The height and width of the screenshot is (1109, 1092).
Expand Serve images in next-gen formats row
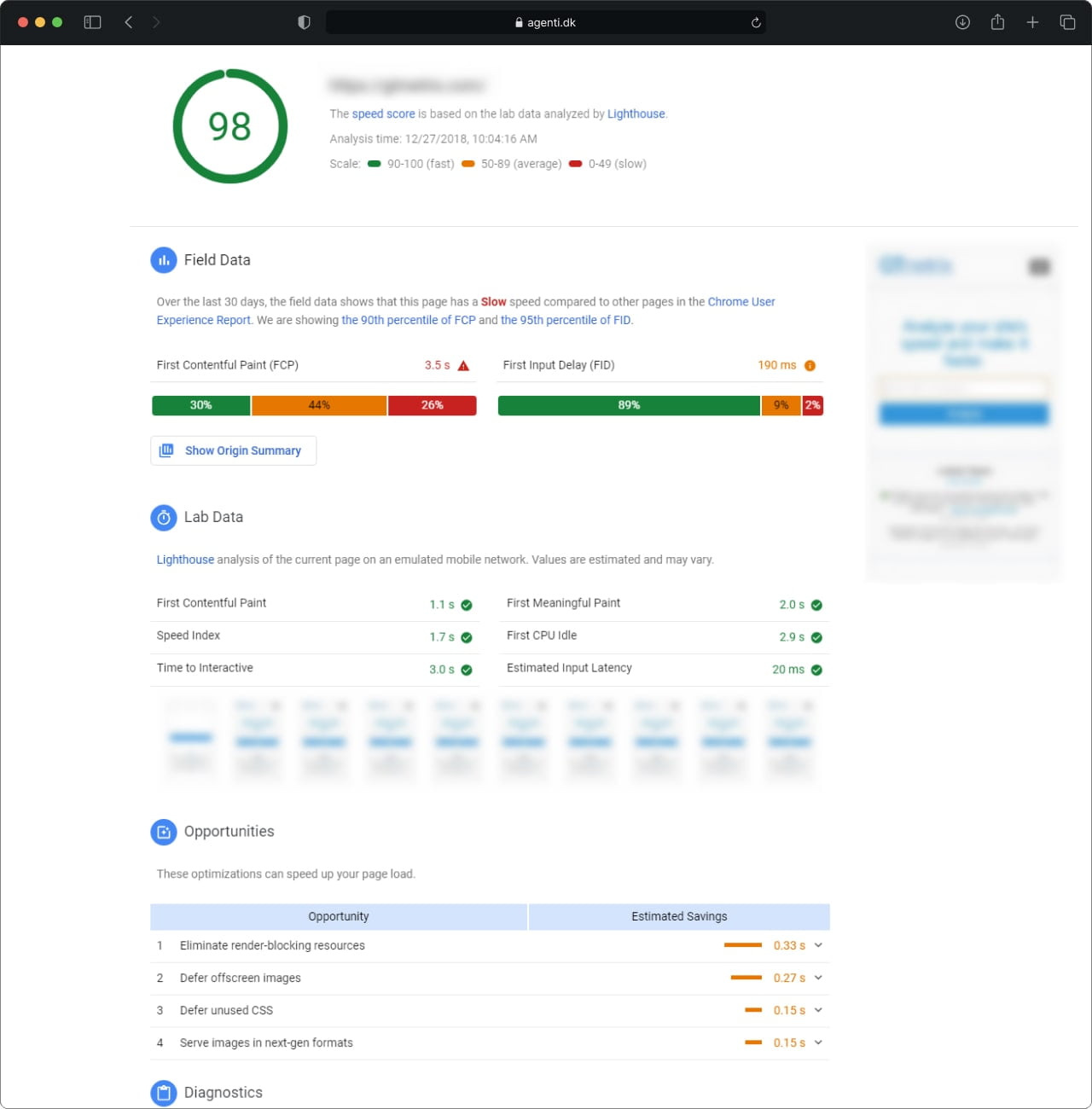coord(818,1042)
